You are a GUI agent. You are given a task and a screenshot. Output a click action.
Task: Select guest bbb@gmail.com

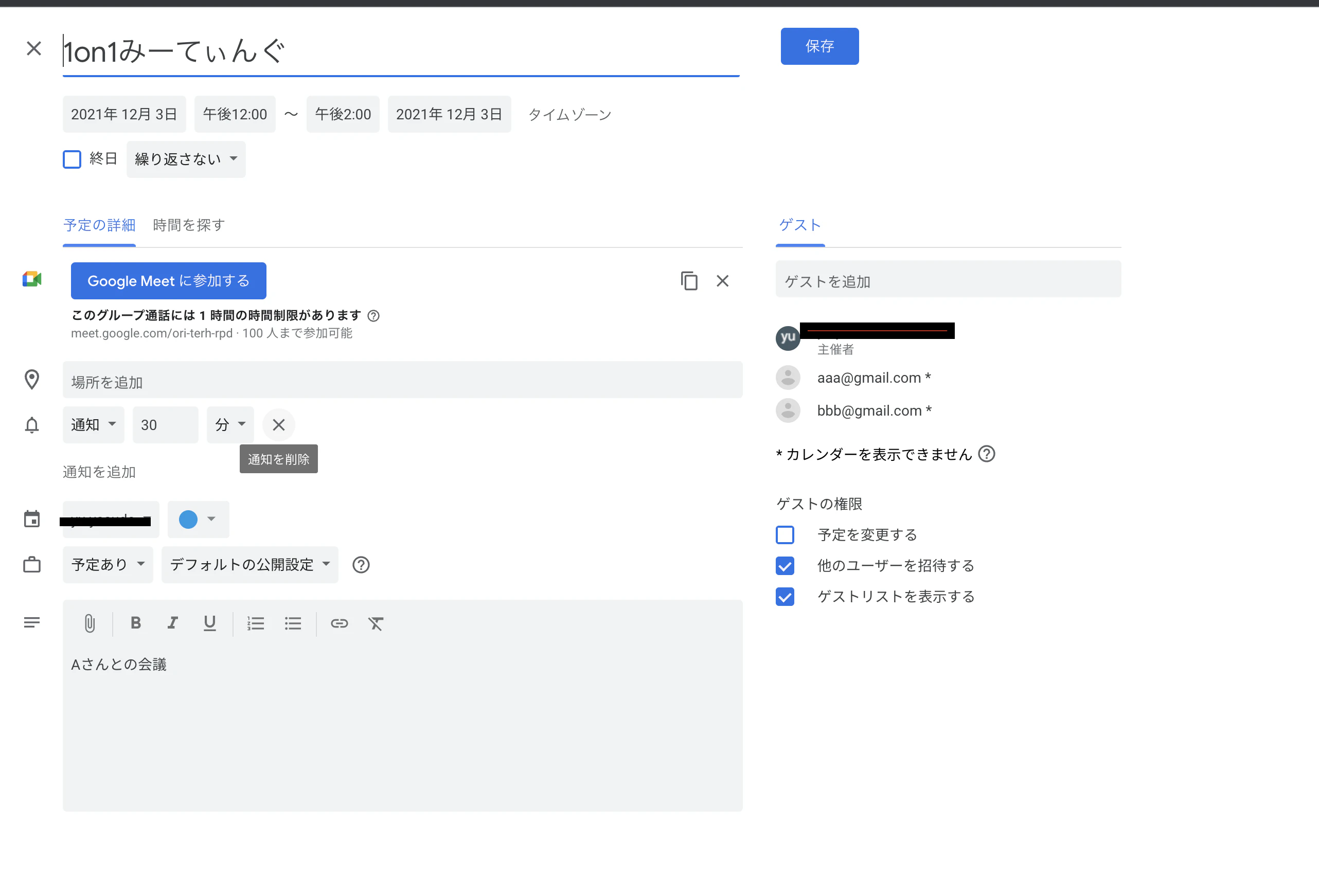click(875, 410)
